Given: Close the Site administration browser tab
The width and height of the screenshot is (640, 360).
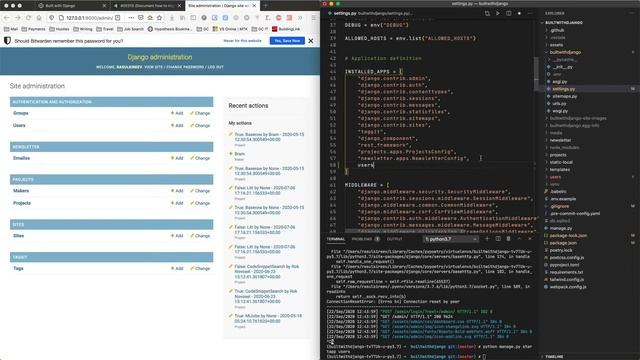Looking at the screenshot, I should click(x=254, y=6).
